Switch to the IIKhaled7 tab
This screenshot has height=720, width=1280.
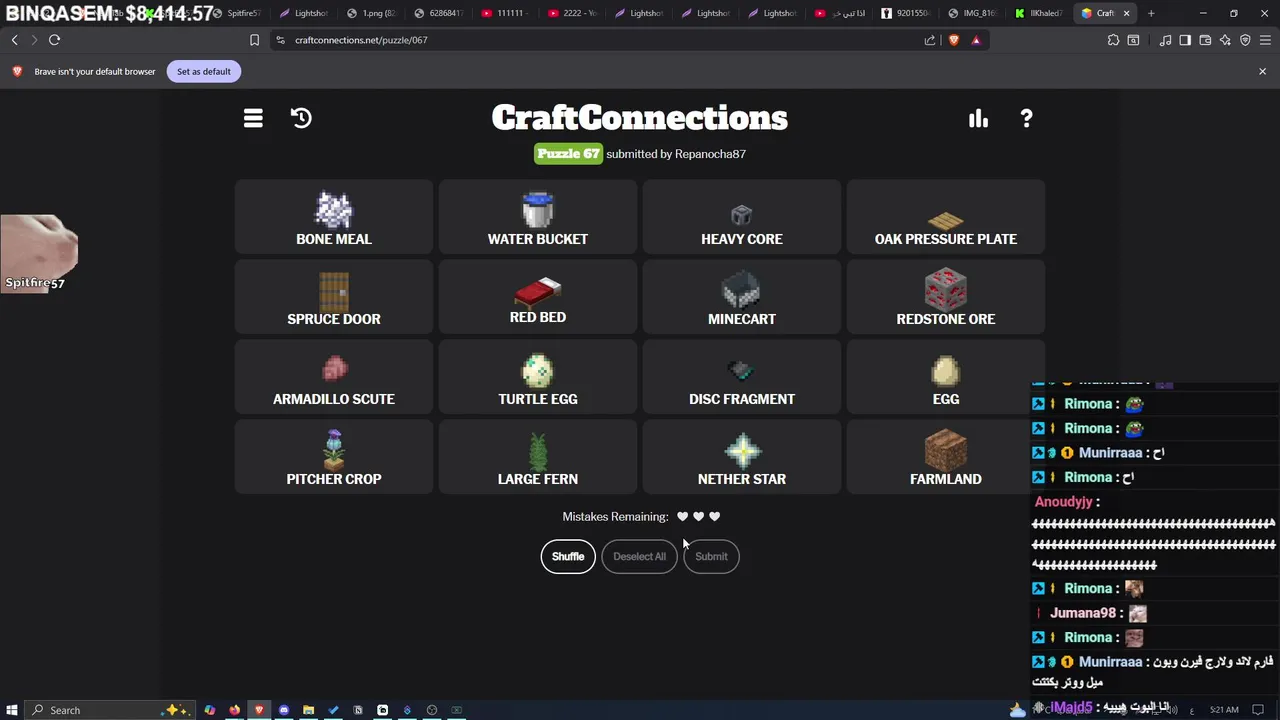pos(1040,13)
